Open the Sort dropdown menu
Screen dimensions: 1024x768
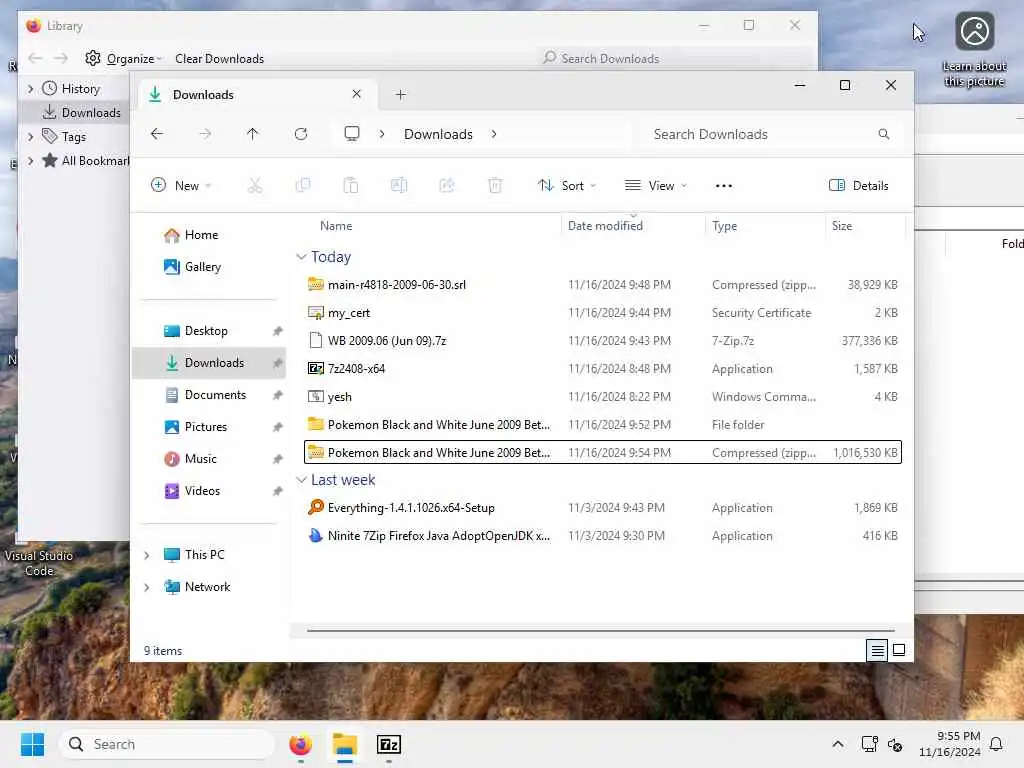pos(567,185)
